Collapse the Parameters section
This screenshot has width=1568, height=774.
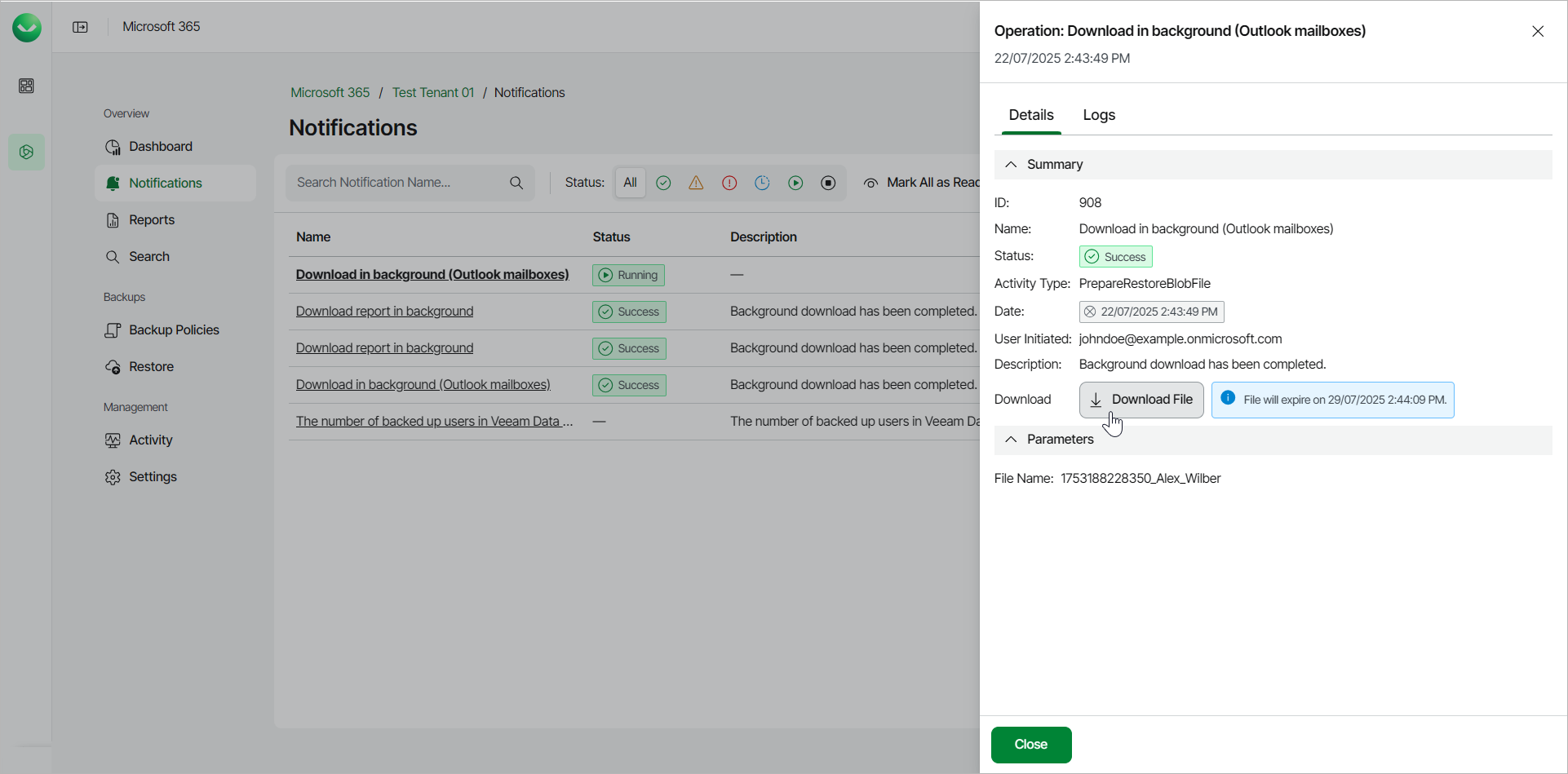coord(1011,439)
